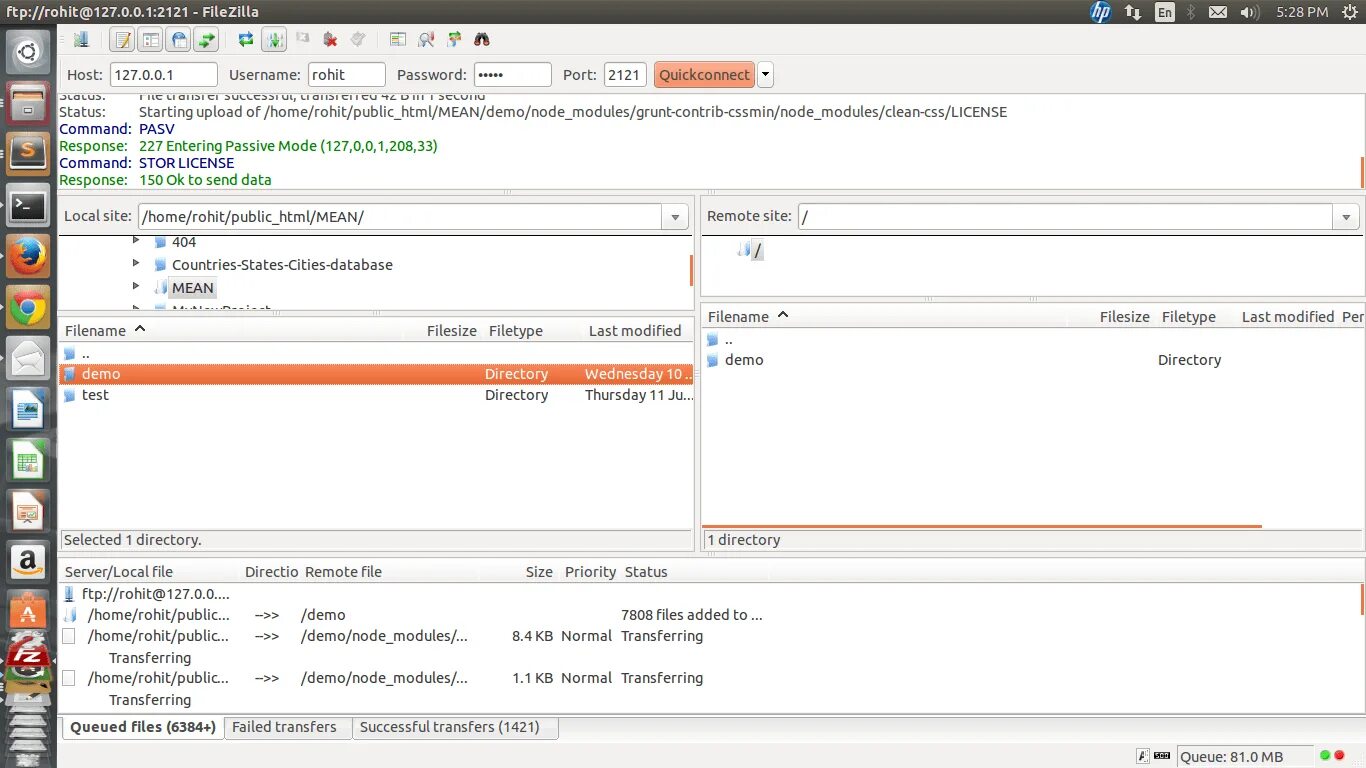This screenshot has width=1366, height=768.
Task: Focus the Host input field
Action: click(x=164, y=75)
